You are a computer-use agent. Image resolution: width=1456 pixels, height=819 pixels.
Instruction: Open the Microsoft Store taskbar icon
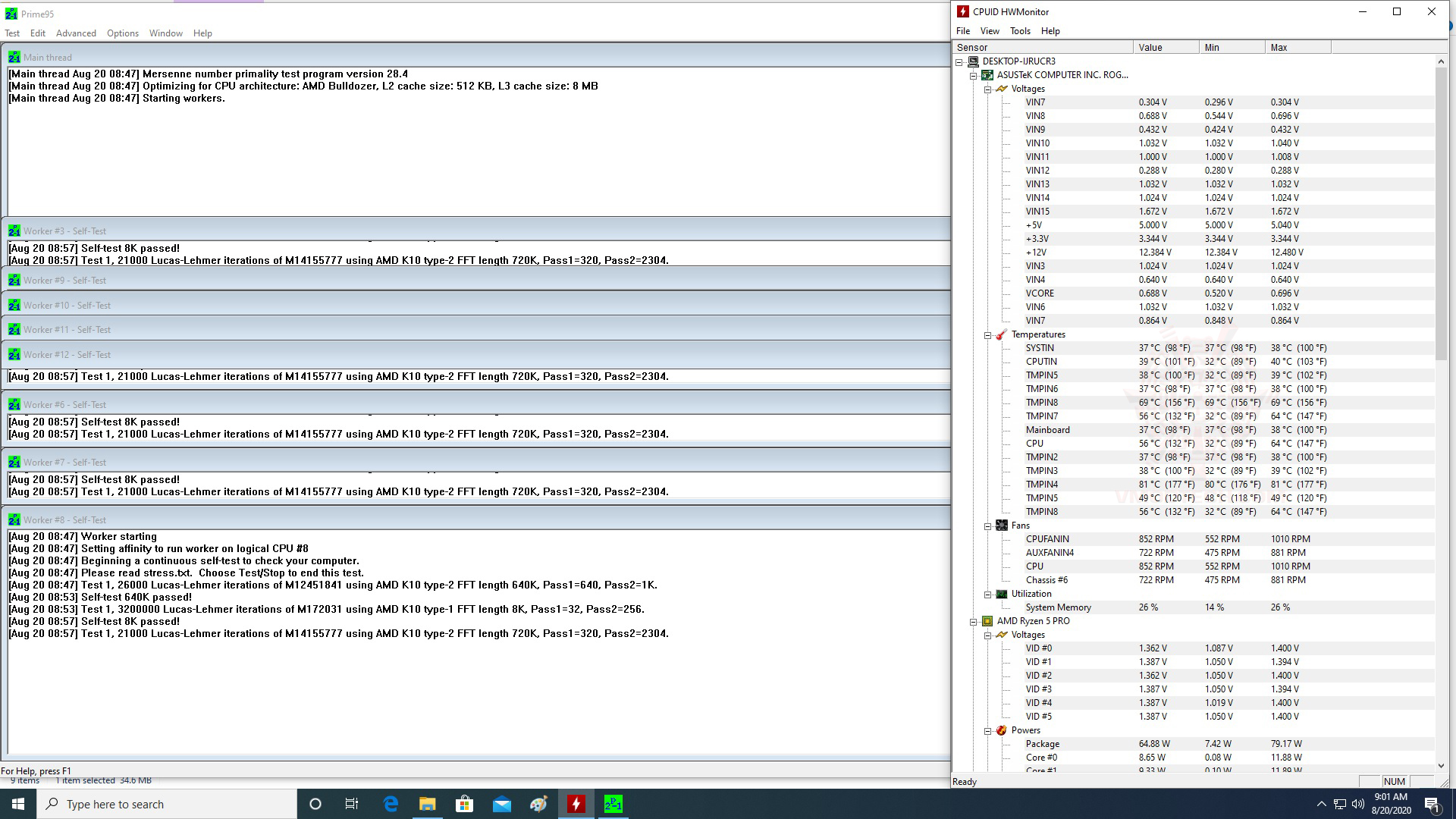pyautogui.click(x=465, y=804)
